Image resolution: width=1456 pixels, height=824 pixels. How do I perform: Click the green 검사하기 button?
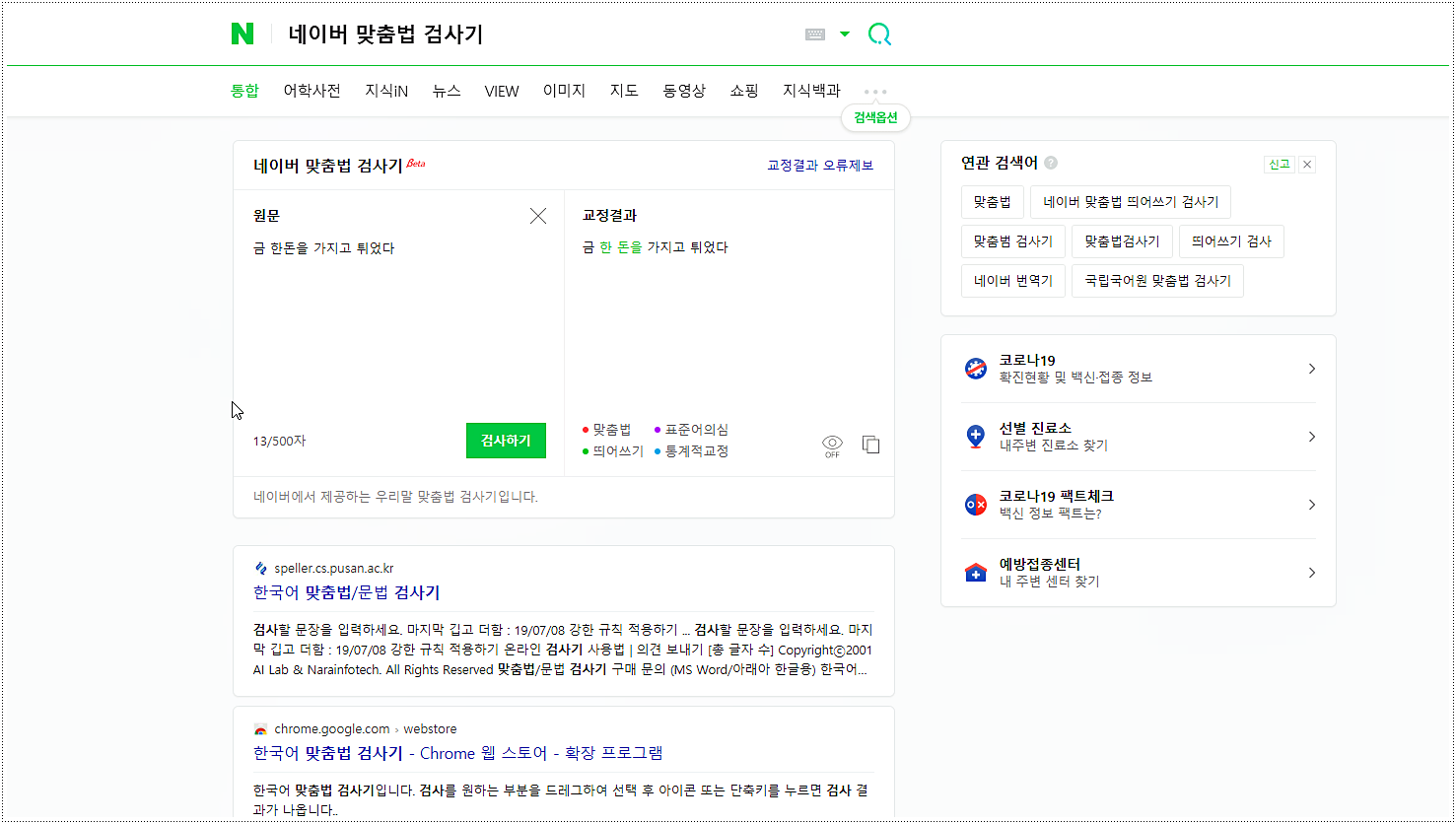tap(506, 441)
